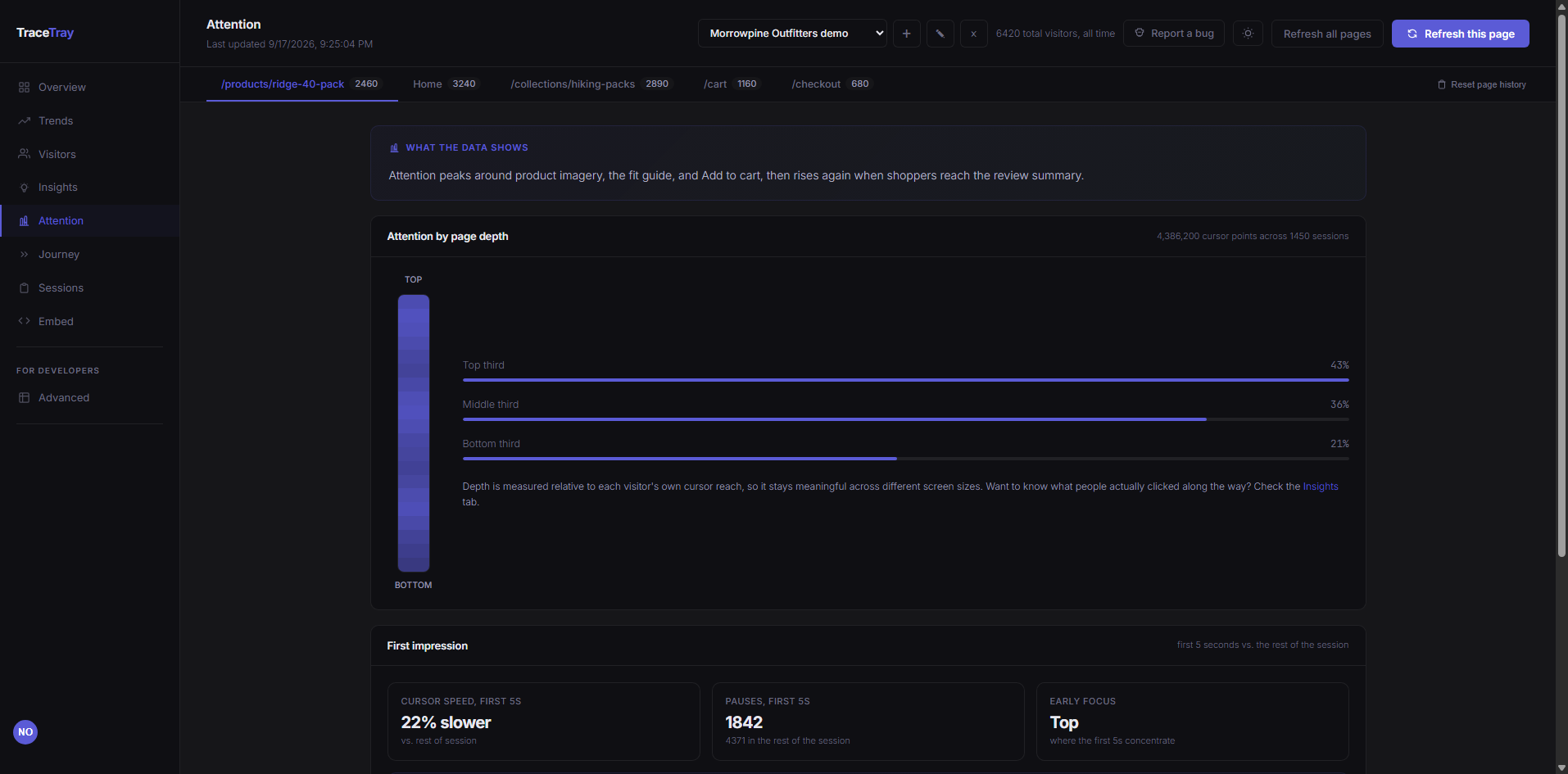The image size is (1568, 774).
Task: Switch to the /checkout tab
Action: click(x=832, y=84)
